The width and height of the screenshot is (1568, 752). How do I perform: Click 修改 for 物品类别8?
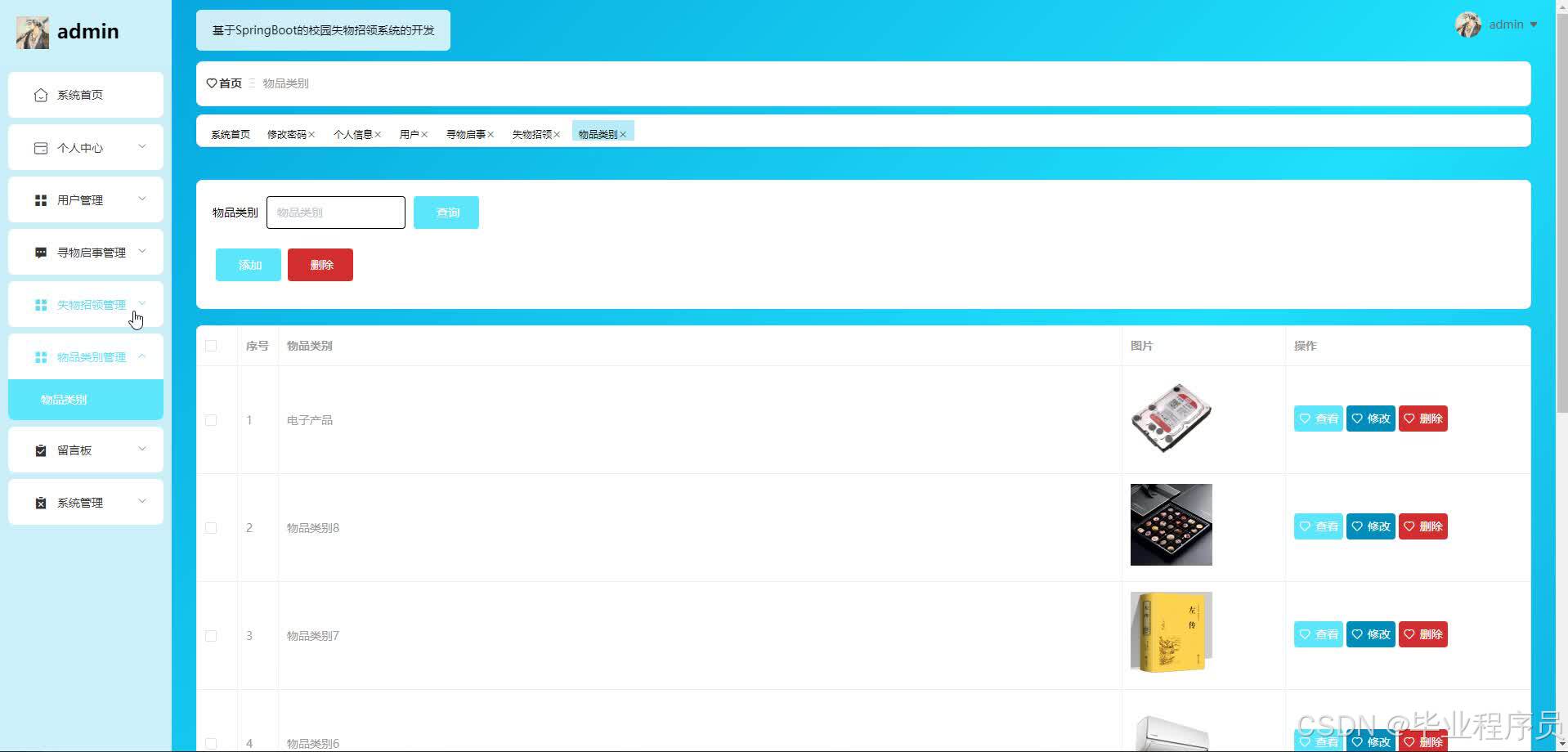[1371, 526]
